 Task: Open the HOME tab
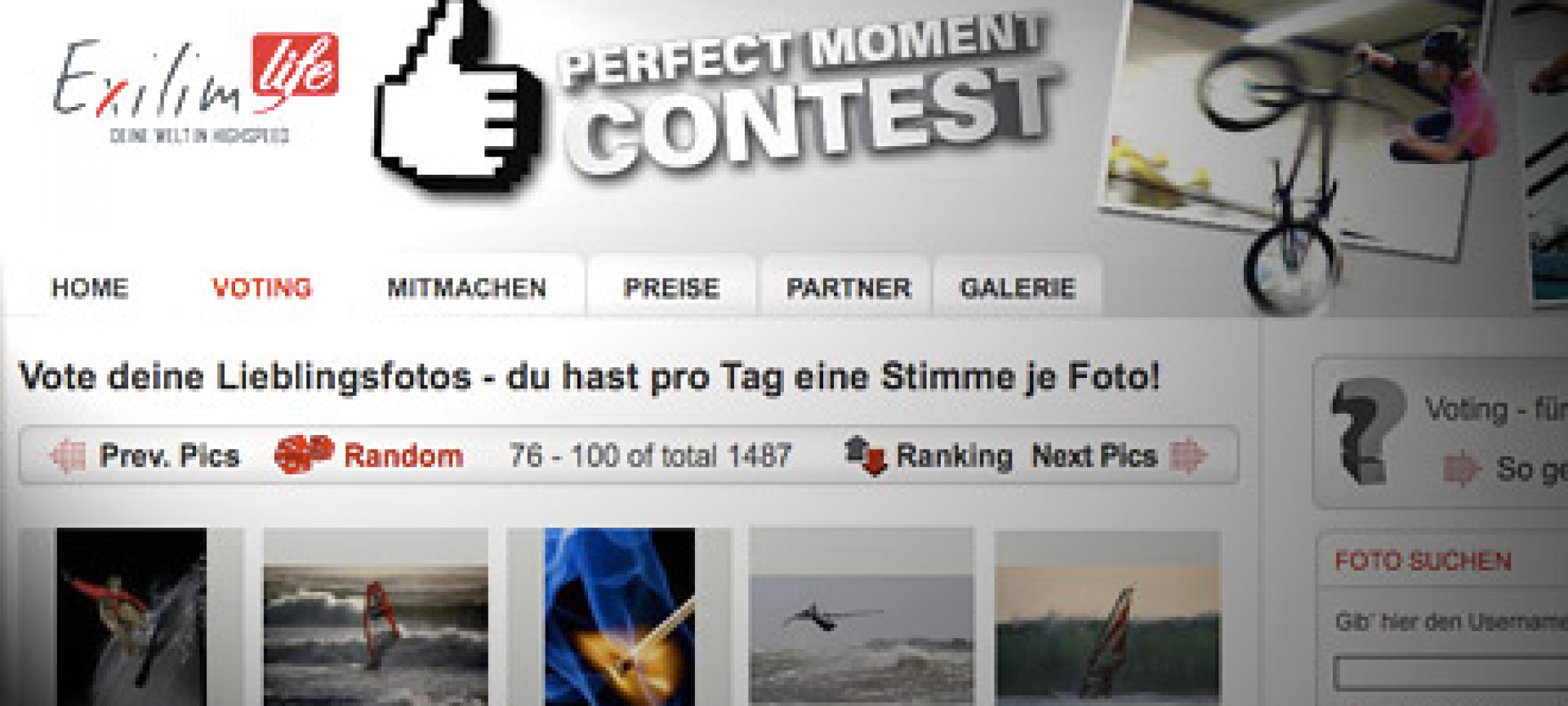click(x=90, y=288)
